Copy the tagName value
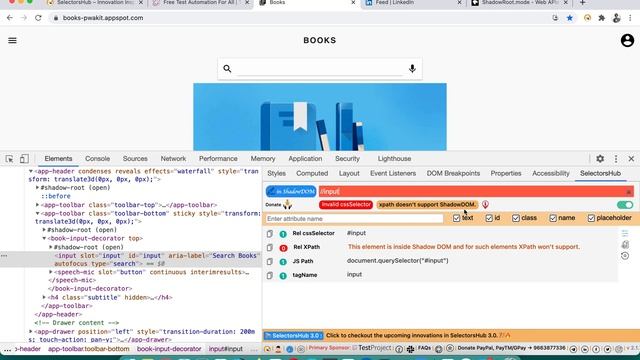 (270, 276)
